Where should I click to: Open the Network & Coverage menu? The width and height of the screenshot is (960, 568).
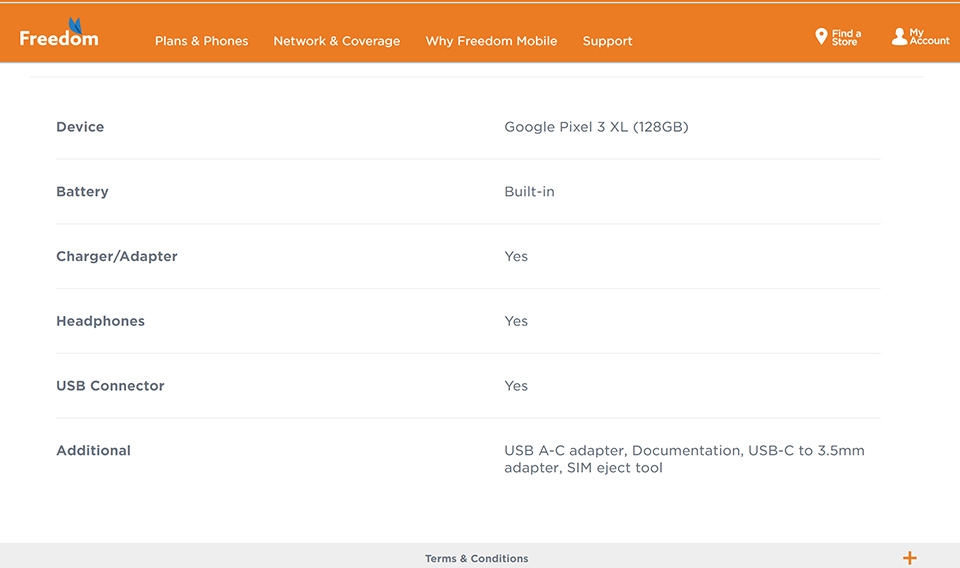[337, 41]
